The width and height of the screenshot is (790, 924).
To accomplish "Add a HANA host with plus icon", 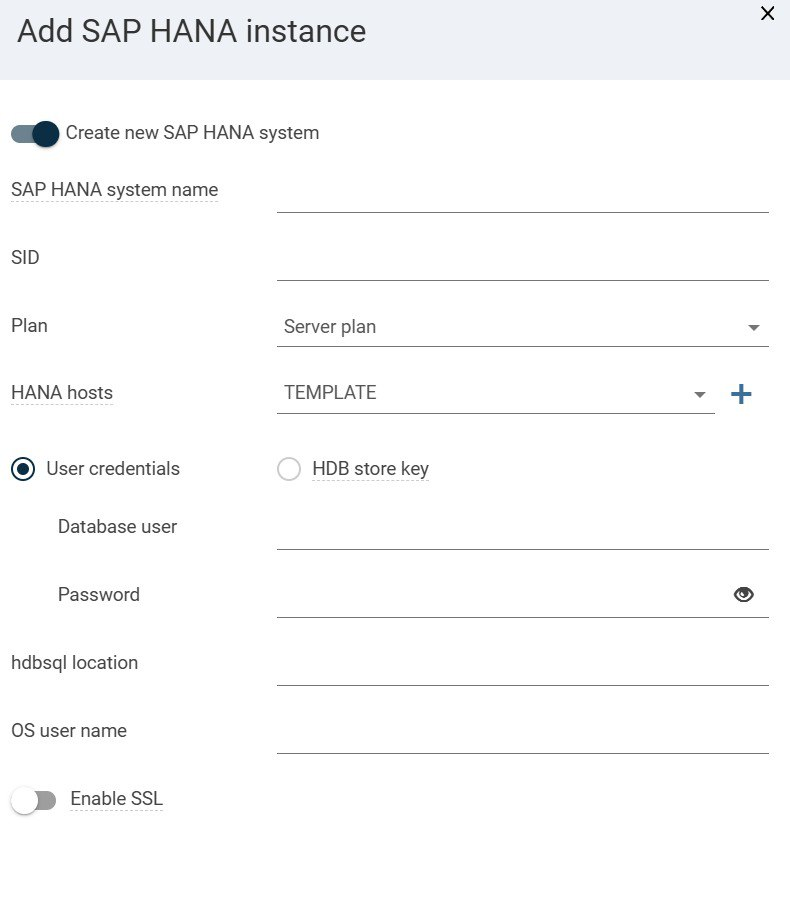I will click(741, 394).
